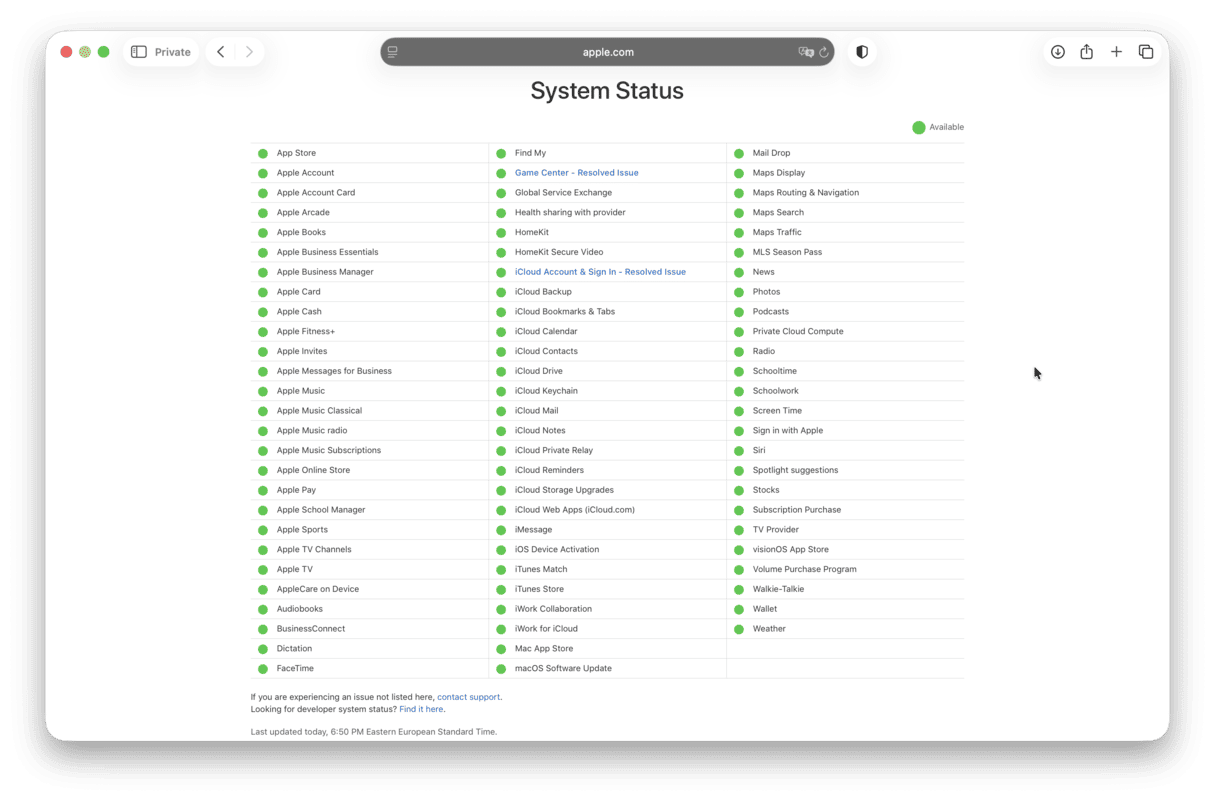Image resolution: width=1215 pixels, height=801 pixels.
Task: Show the tab overview
Action: 1146,51
